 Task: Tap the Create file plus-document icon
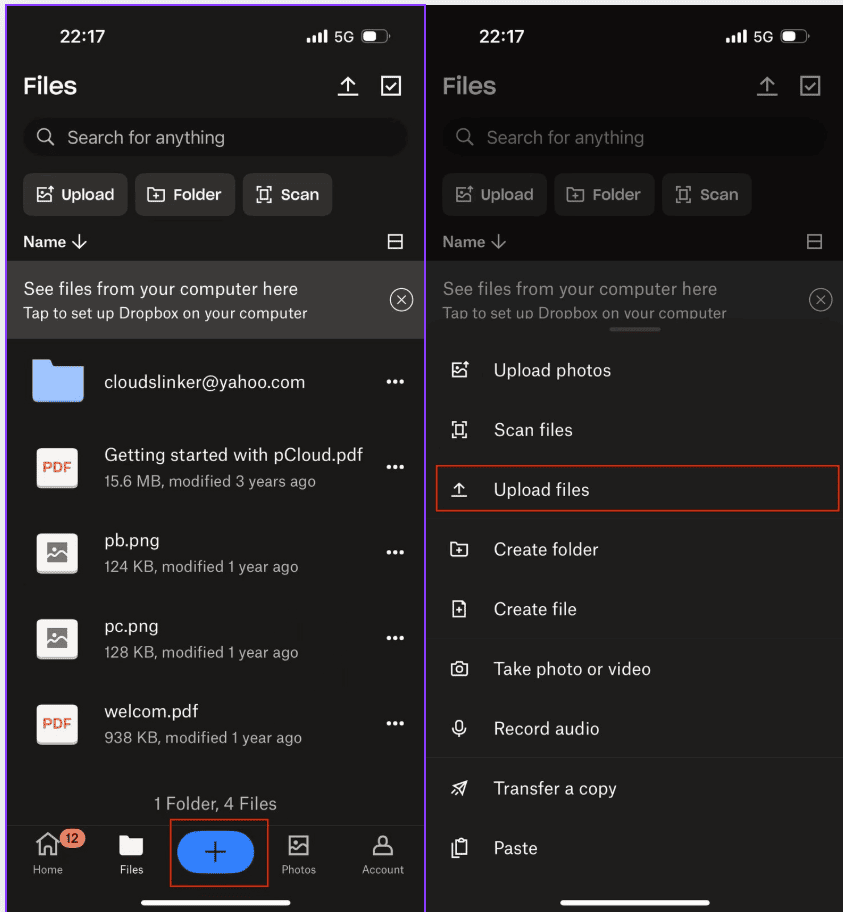point(460,609)
